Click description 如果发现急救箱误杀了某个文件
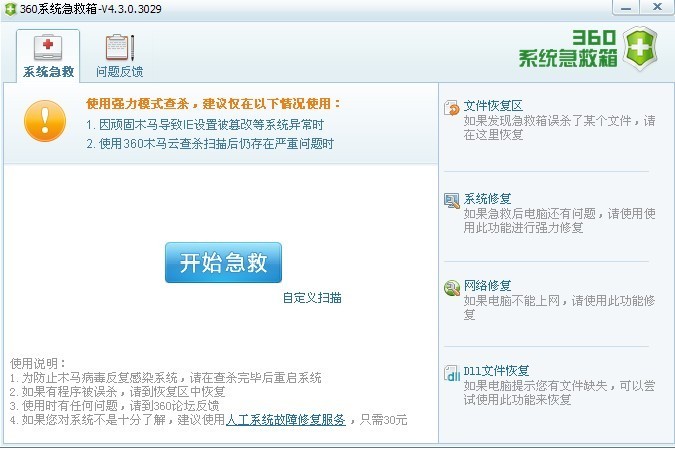 pos(560,128)
